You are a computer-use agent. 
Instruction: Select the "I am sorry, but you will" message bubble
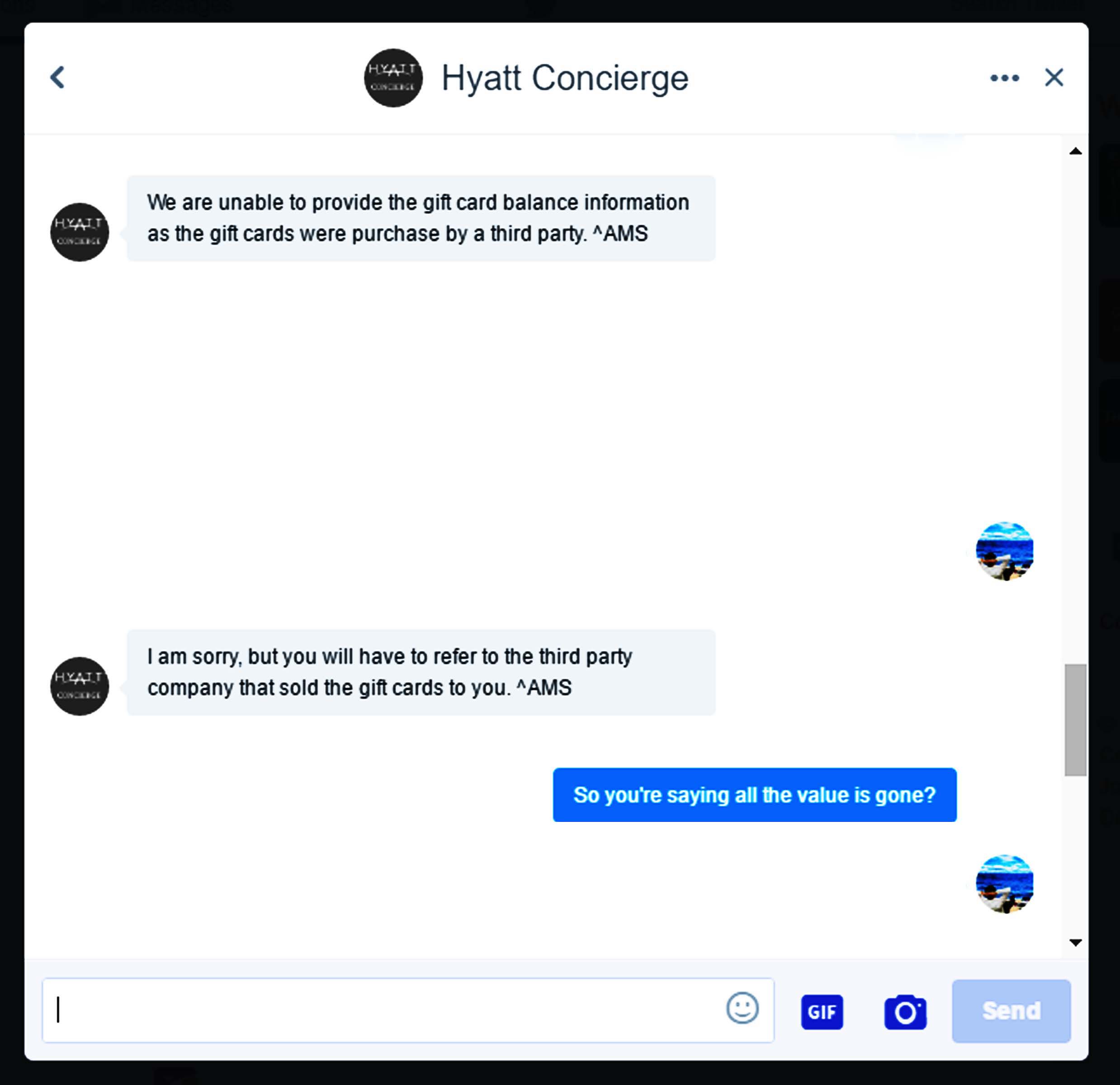(421, 673)
